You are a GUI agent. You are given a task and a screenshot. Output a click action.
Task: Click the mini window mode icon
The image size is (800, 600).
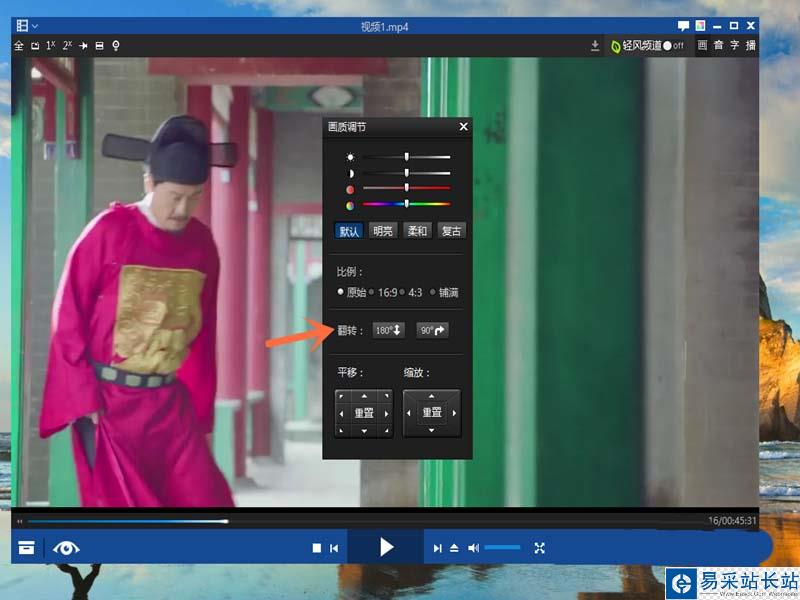pos(35,46)
